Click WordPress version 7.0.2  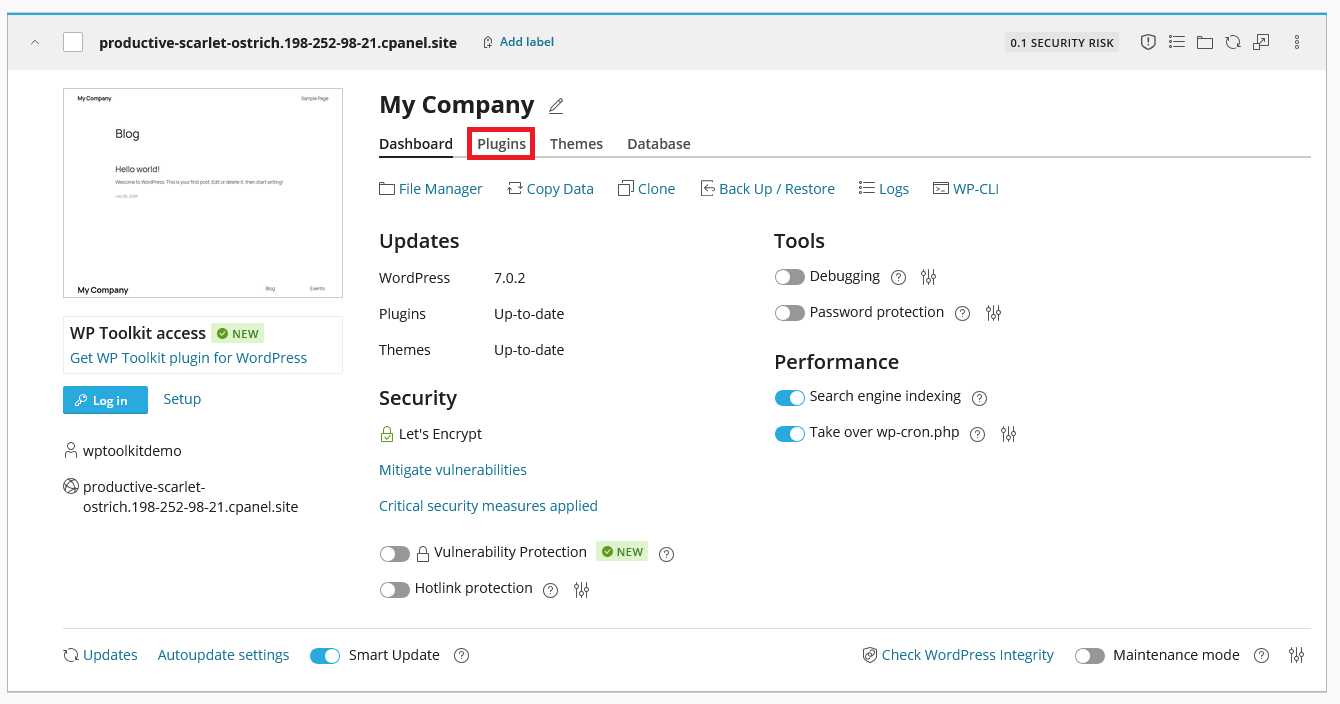pyautogui.click(x=510, y=278)
